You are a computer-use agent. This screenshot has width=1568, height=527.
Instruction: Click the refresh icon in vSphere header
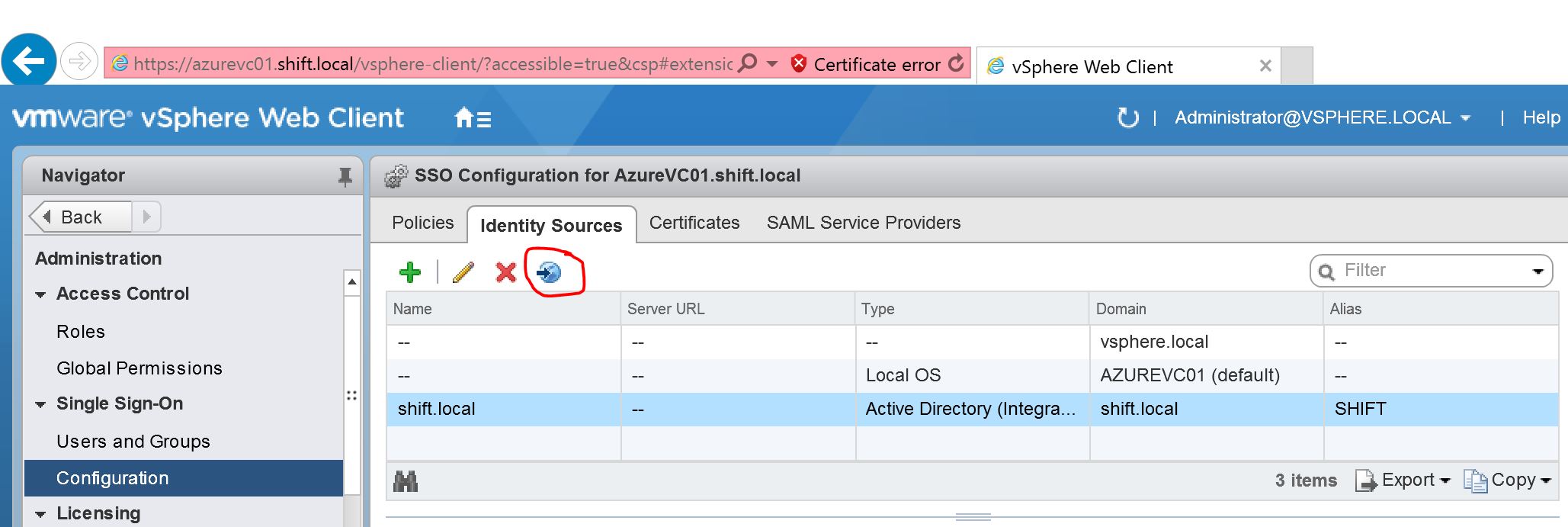pyautogui.click(x=1127, y=117)
